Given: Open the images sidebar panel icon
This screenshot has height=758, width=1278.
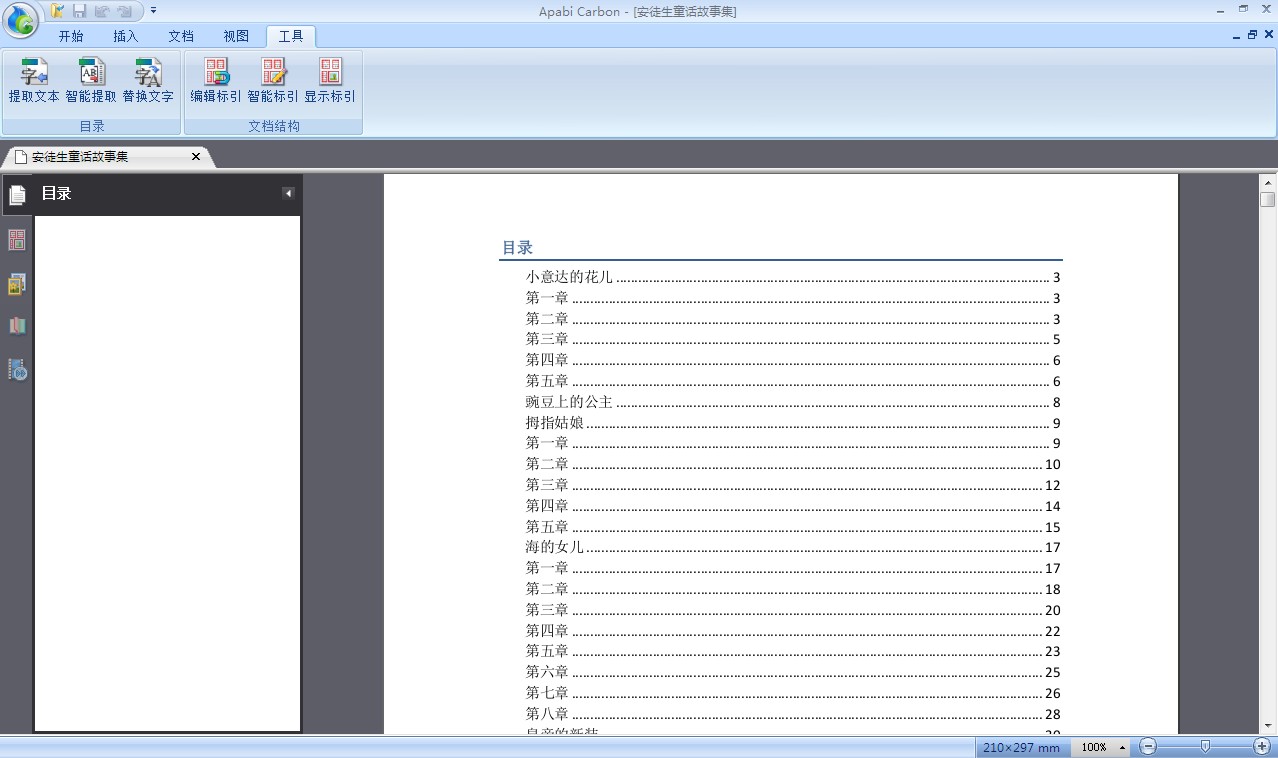Looking at the screenshot, I should tap(17, 284).
